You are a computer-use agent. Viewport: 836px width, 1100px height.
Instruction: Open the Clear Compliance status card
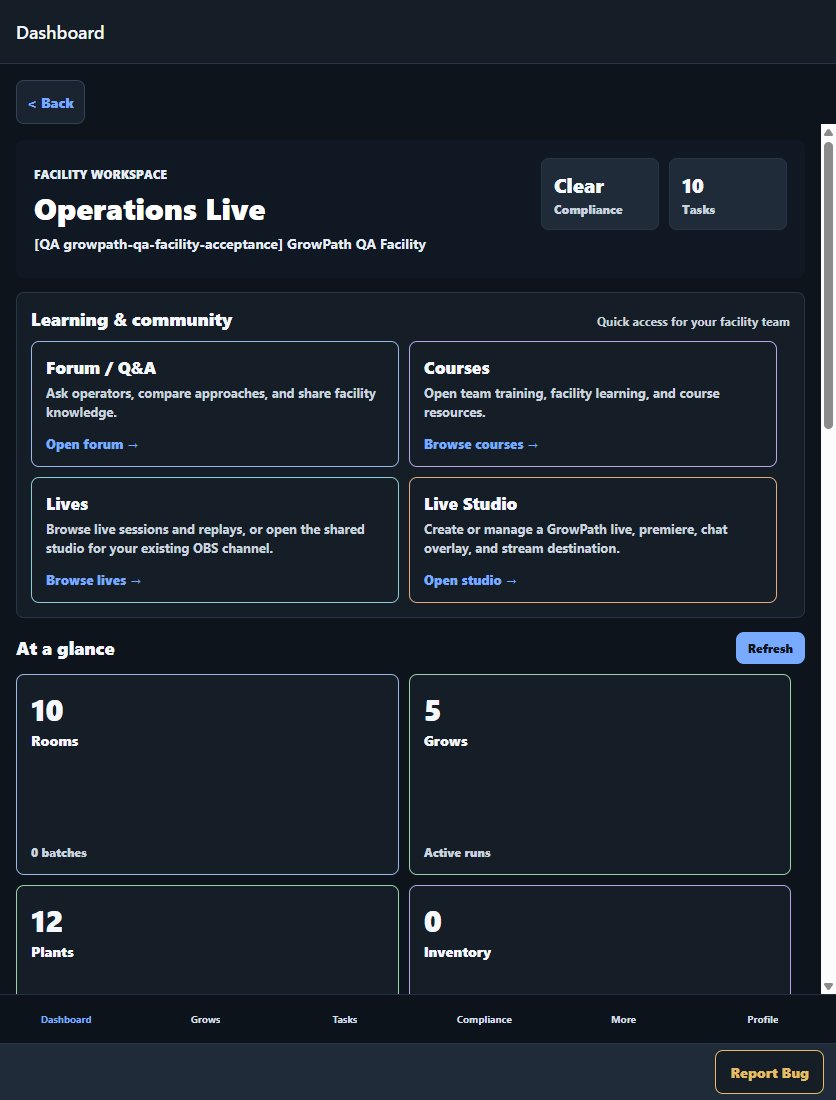(600, 194)
